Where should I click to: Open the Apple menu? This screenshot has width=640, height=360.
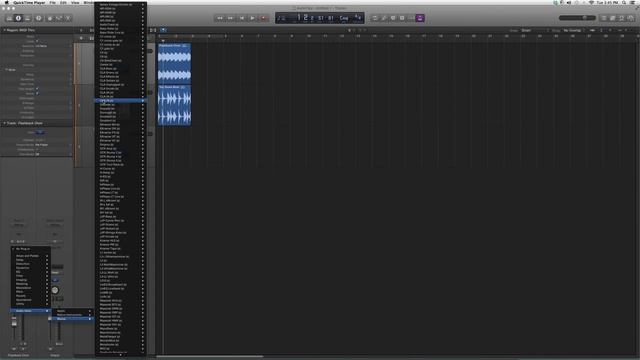pos(7,2)
